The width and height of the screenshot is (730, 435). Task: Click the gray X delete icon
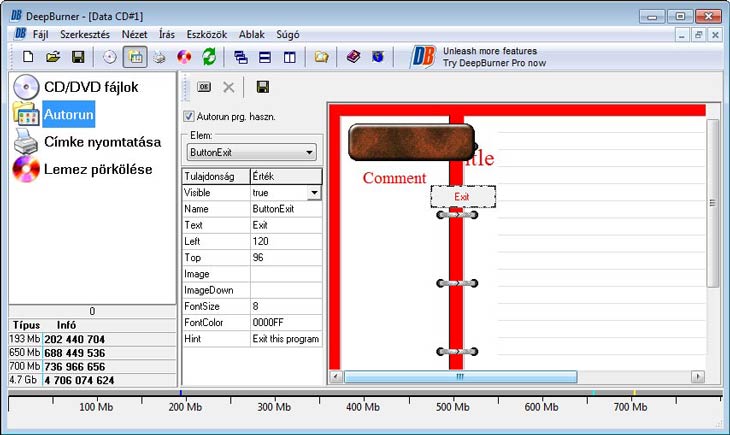coord(229,87)
